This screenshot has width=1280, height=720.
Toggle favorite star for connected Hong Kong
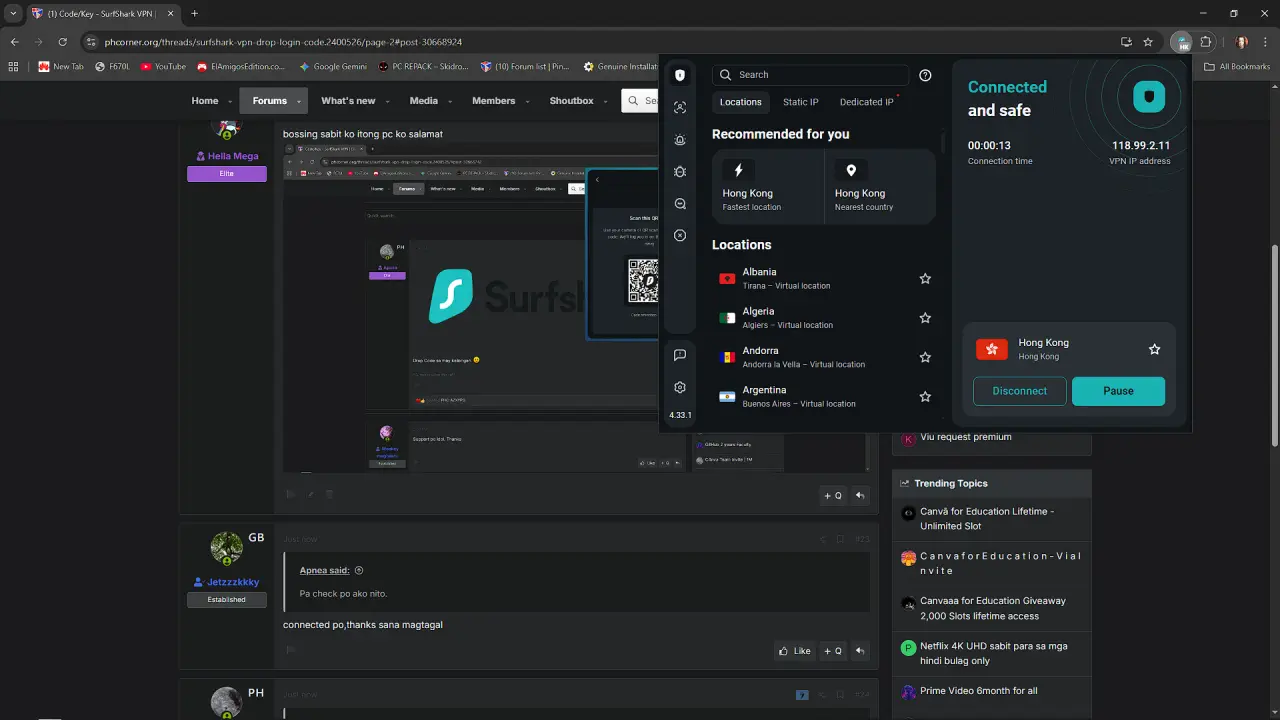(1155, 349)
